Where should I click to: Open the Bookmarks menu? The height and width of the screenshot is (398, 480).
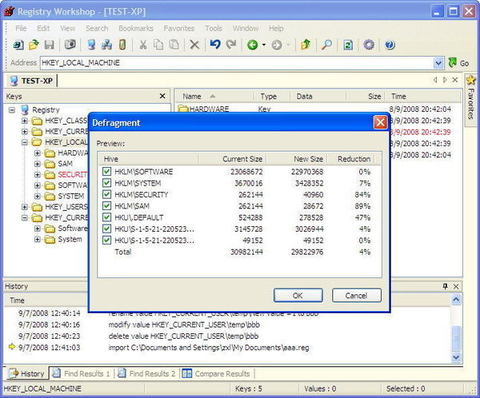click(x=136, y=28)
